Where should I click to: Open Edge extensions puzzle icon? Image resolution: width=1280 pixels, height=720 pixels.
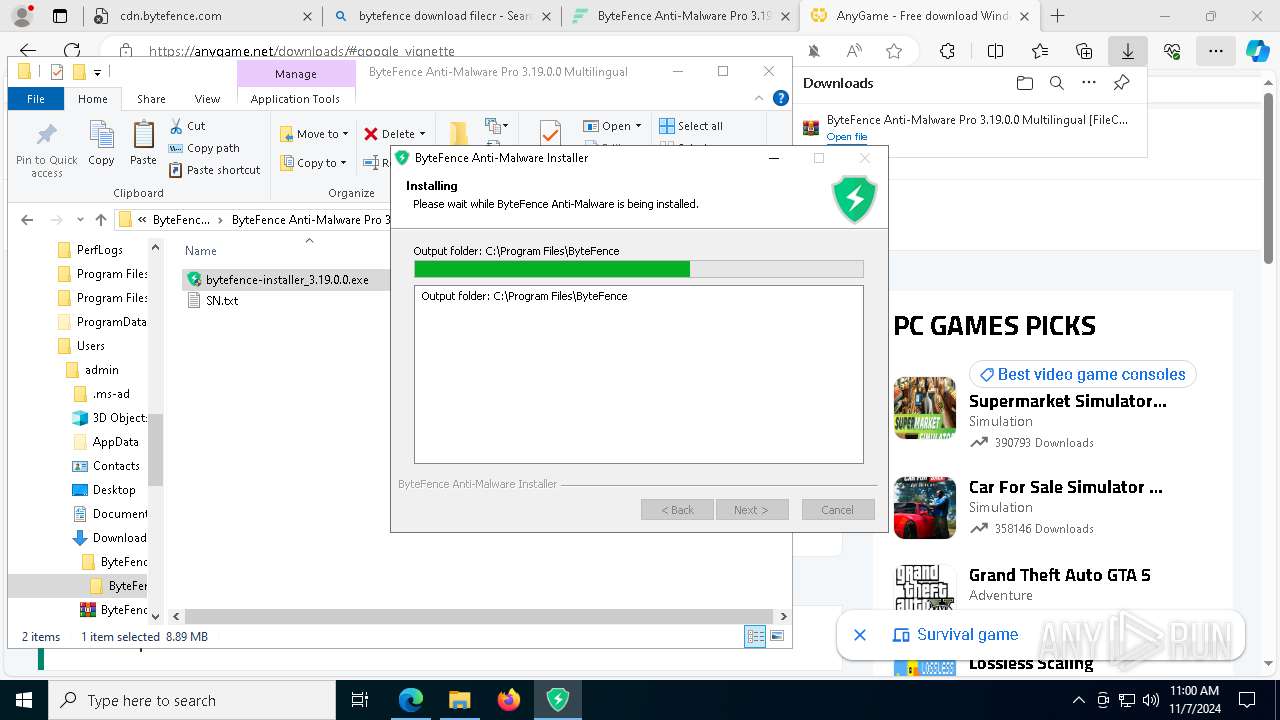(947, 51)
